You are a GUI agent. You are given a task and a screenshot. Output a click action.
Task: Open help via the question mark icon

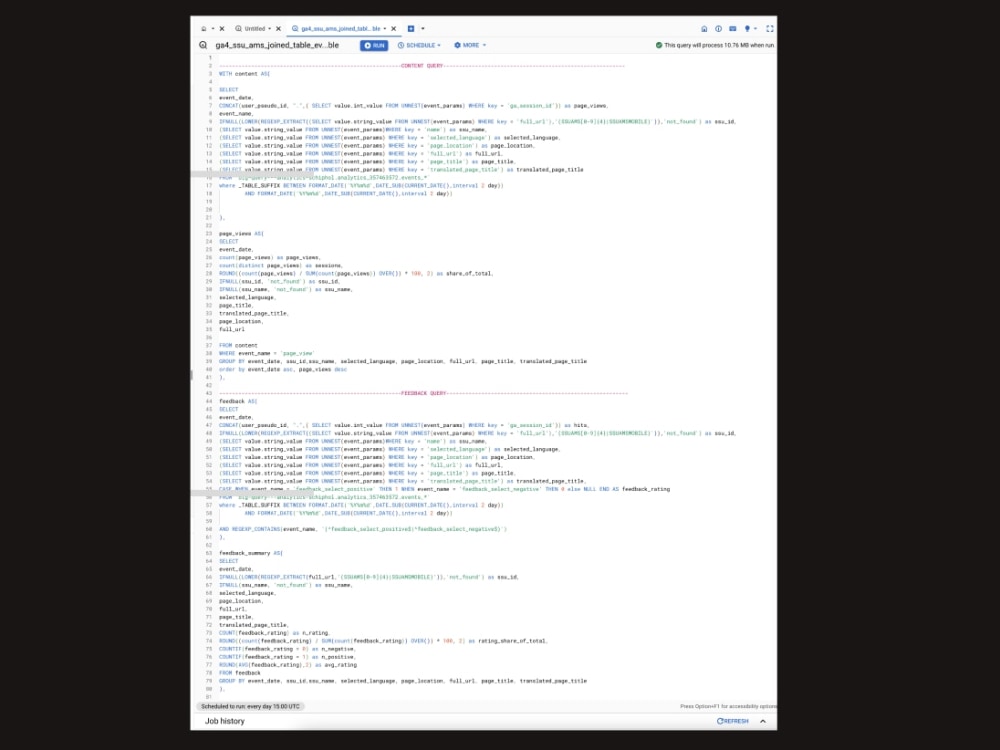pyautogui.click(x=718, y=29)
